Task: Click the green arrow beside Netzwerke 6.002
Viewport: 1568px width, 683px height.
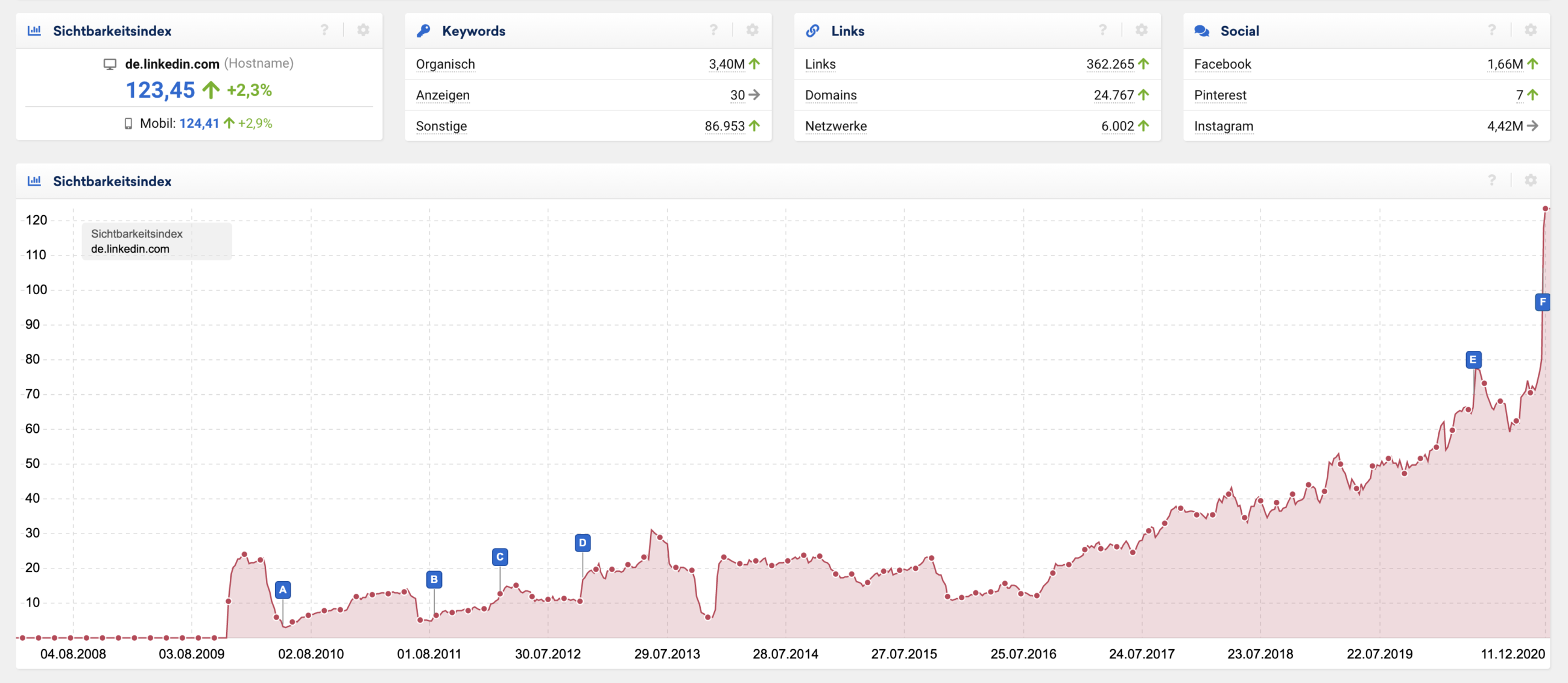Action: tap(1143, 126)
